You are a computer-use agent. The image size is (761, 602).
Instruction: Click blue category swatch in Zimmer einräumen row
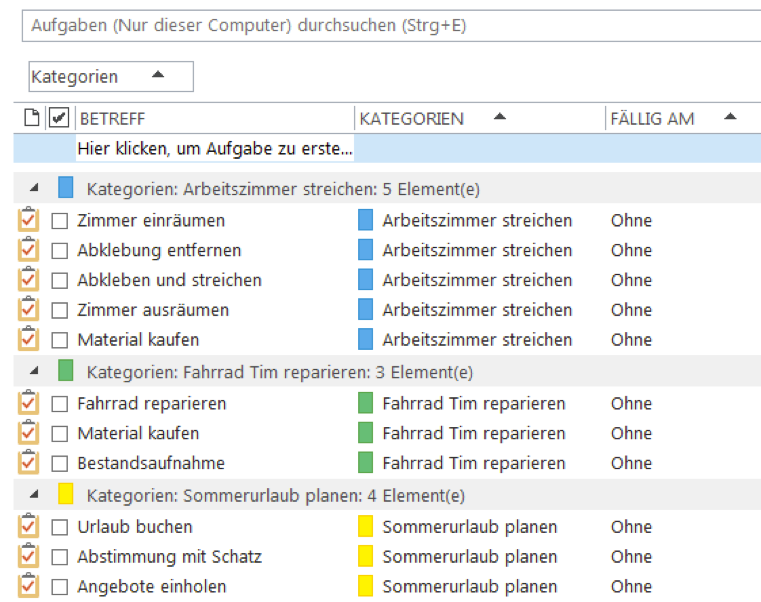(x=365, y=219)
